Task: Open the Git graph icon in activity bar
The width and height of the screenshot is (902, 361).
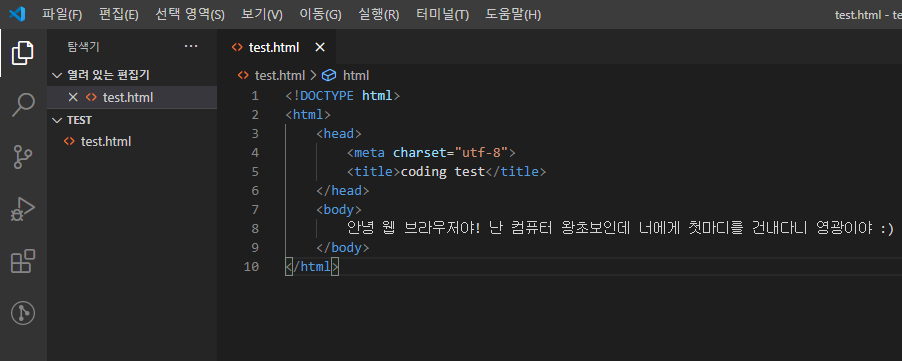Action: pyautogui.click(x=23, y=313)
